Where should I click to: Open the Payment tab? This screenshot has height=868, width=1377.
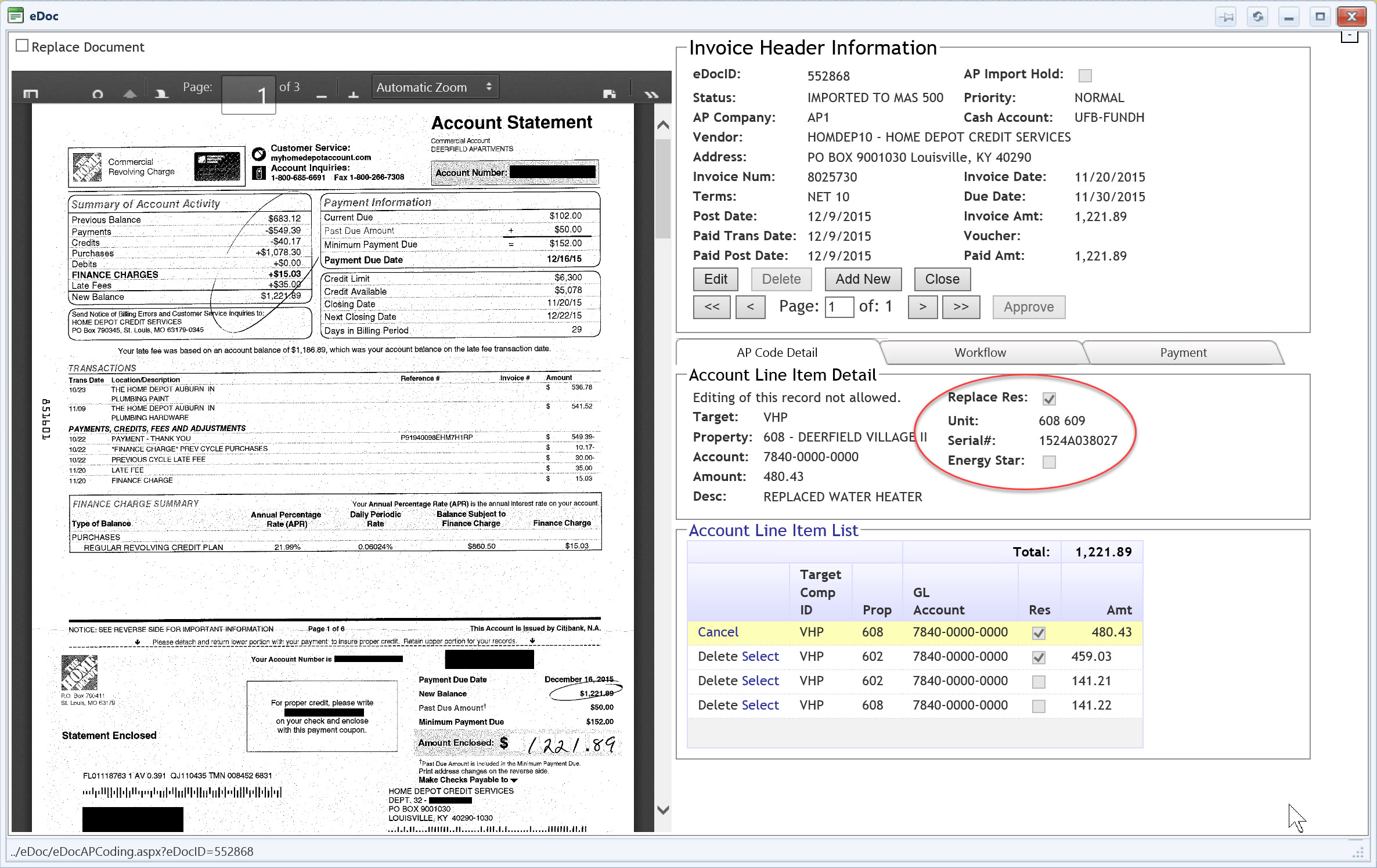1183,353
